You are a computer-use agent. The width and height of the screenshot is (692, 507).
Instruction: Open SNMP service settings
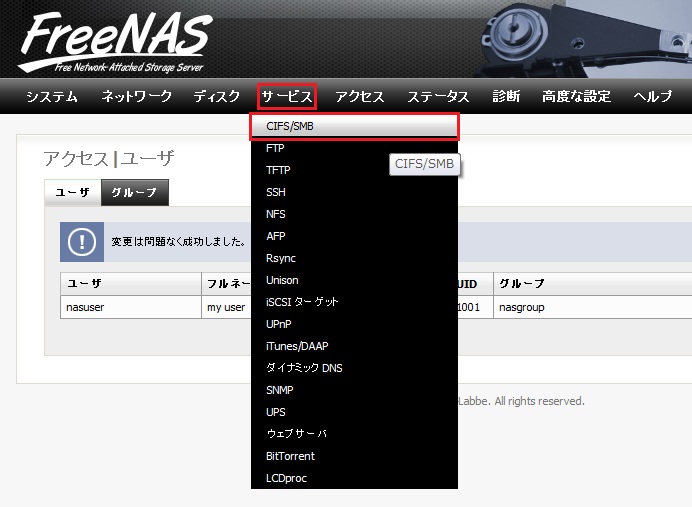point(354,390)
